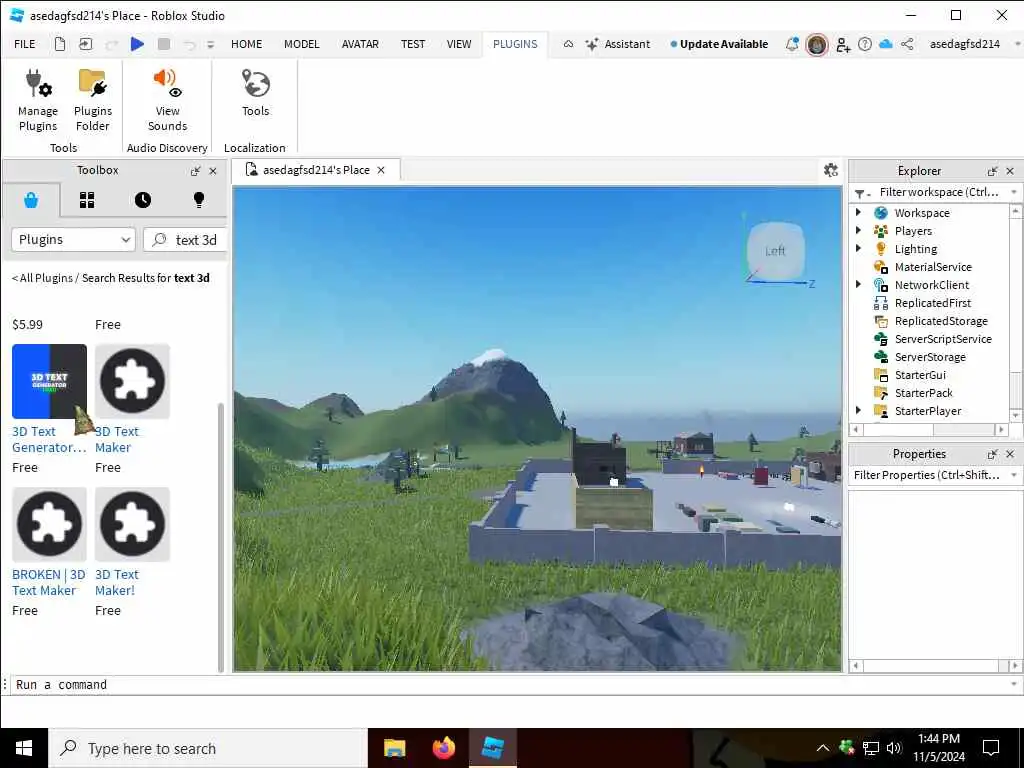Viewport: 1024px width, 768px height.
Task: Expand the StarterPlayer tree node
Action: (858, 410)
